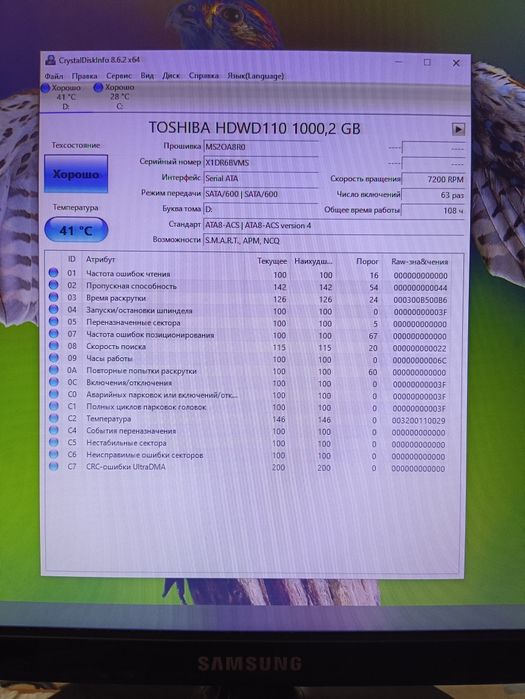Open the Справка menu
The image size is (525, 699).
[204, 76]
